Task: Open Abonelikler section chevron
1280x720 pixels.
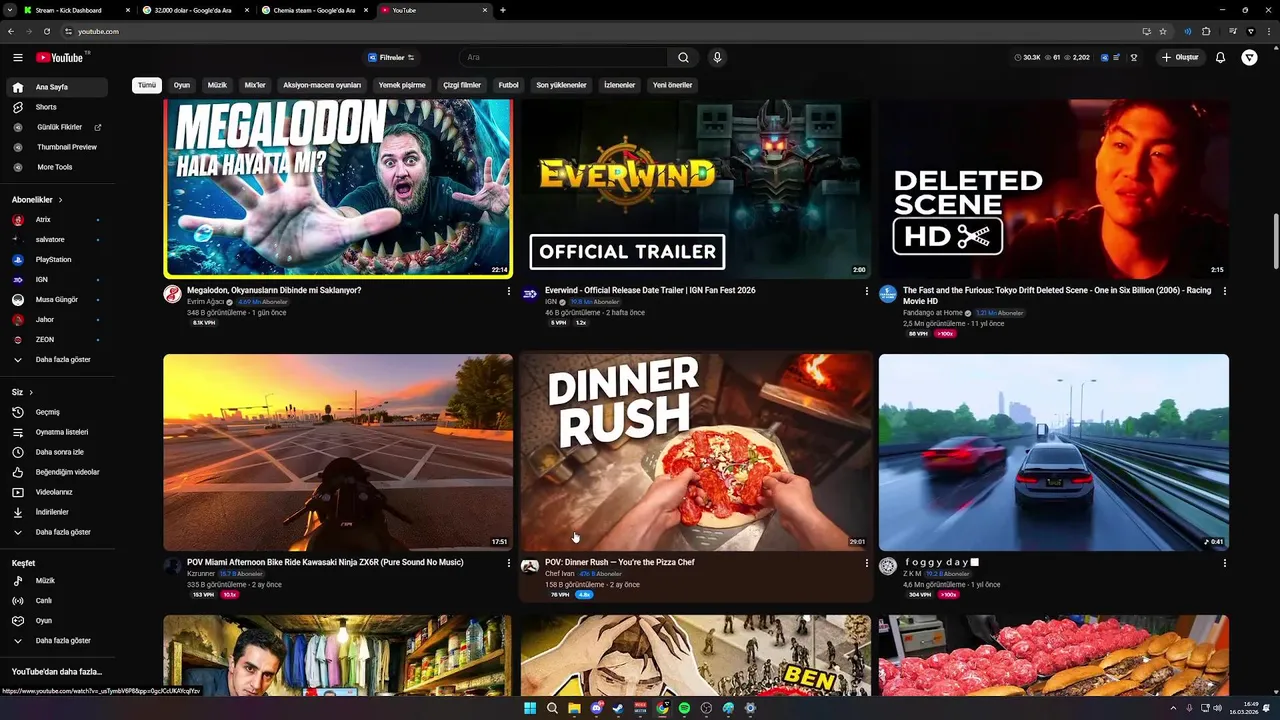Action: (60, 200)
